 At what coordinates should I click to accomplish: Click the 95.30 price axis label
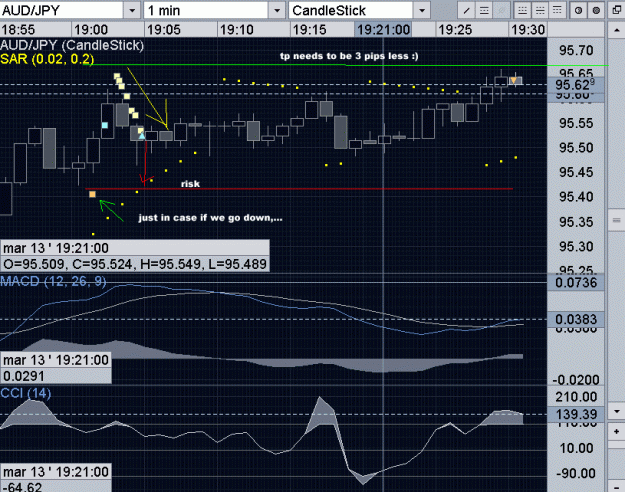pos(576,247)
